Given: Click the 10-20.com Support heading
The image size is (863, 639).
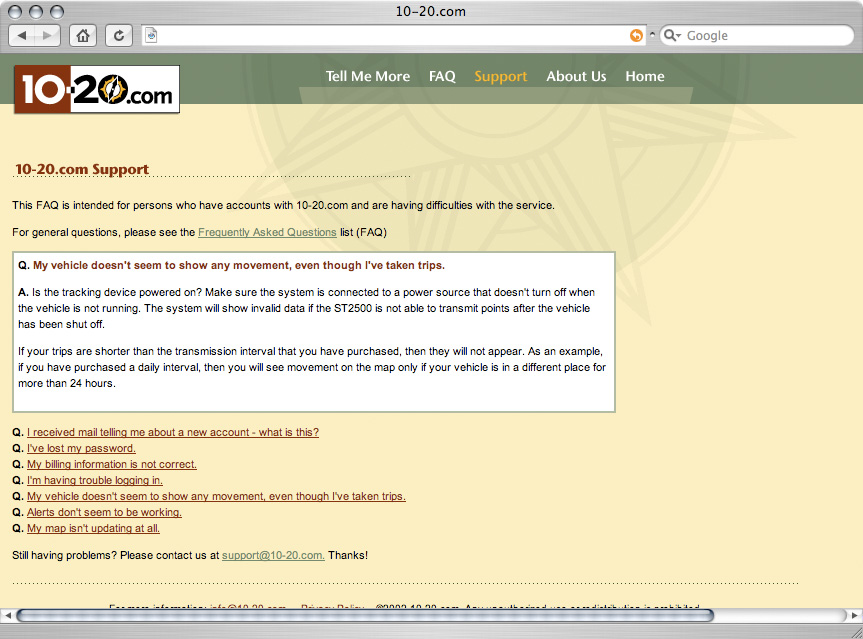Looking at the screenshot, I should click(x=82, y=169).
